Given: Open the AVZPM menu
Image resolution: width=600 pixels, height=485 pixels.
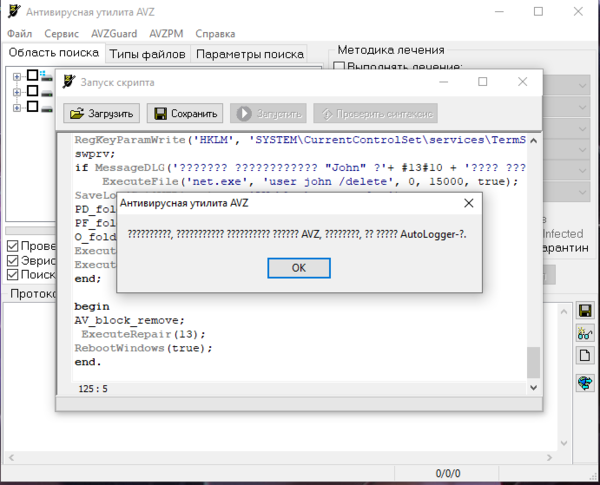Looking at the screenshot, I should click(166, 34).
